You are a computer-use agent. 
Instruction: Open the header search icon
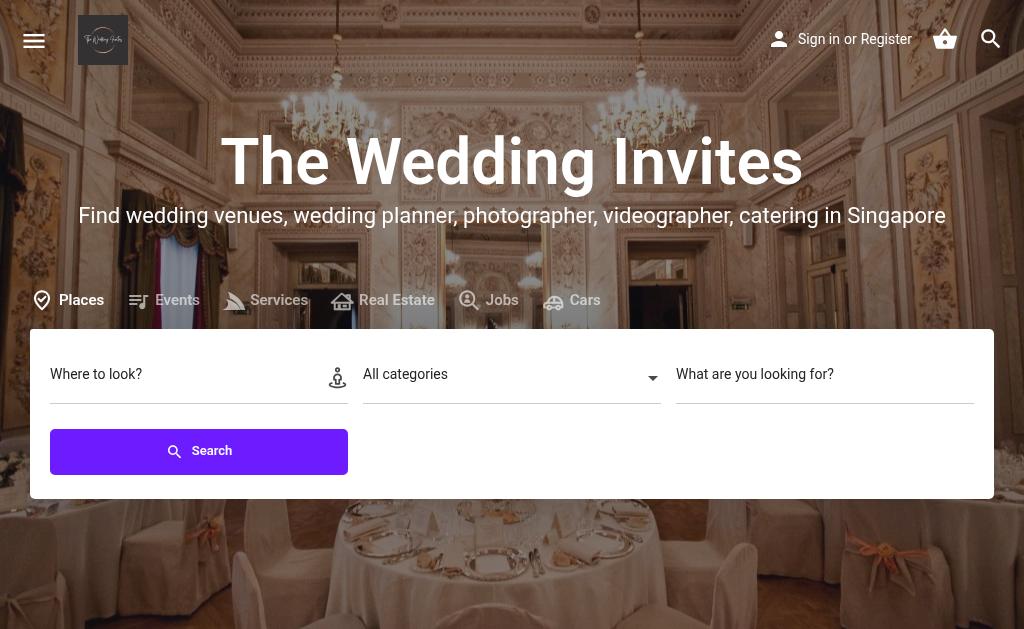990,39
